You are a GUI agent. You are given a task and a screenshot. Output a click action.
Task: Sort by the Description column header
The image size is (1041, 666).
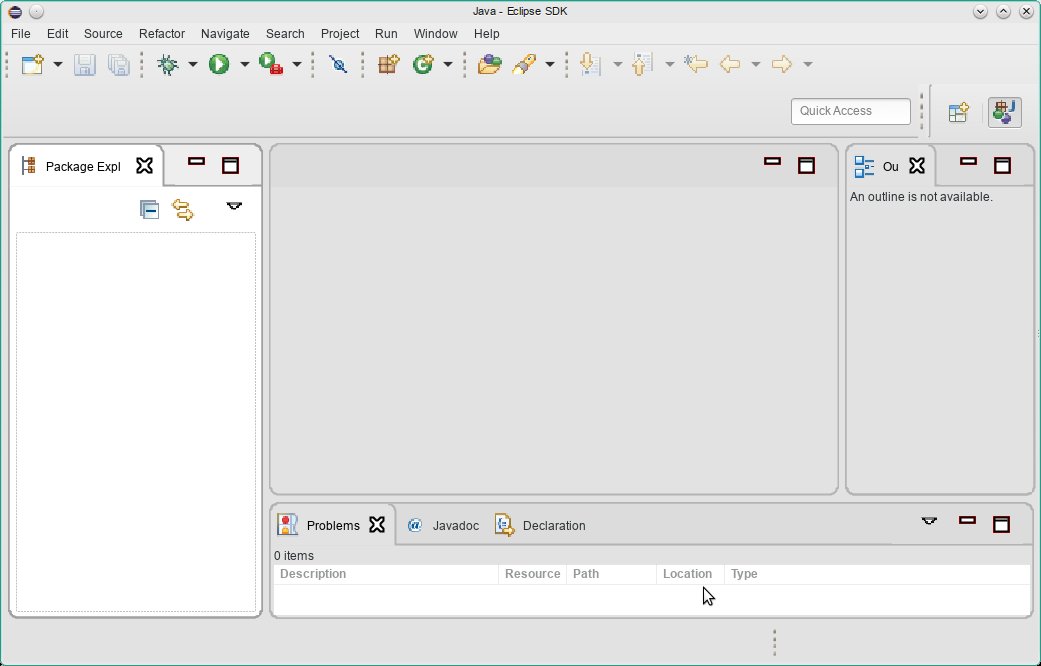click(x=386, y=574)
